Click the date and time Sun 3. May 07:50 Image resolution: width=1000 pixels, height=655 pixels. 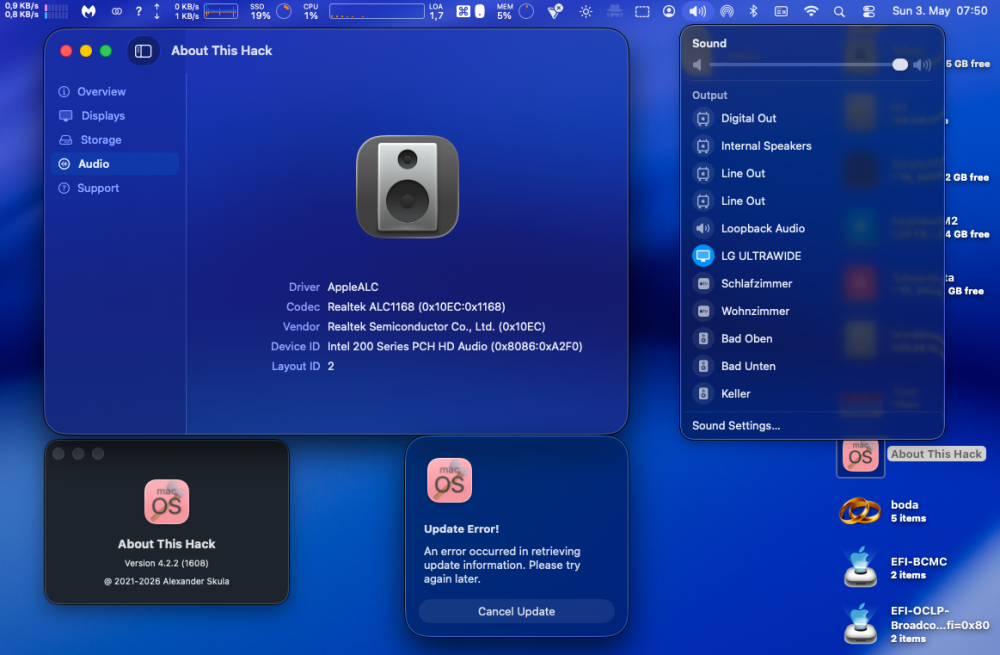pos(939,11)
